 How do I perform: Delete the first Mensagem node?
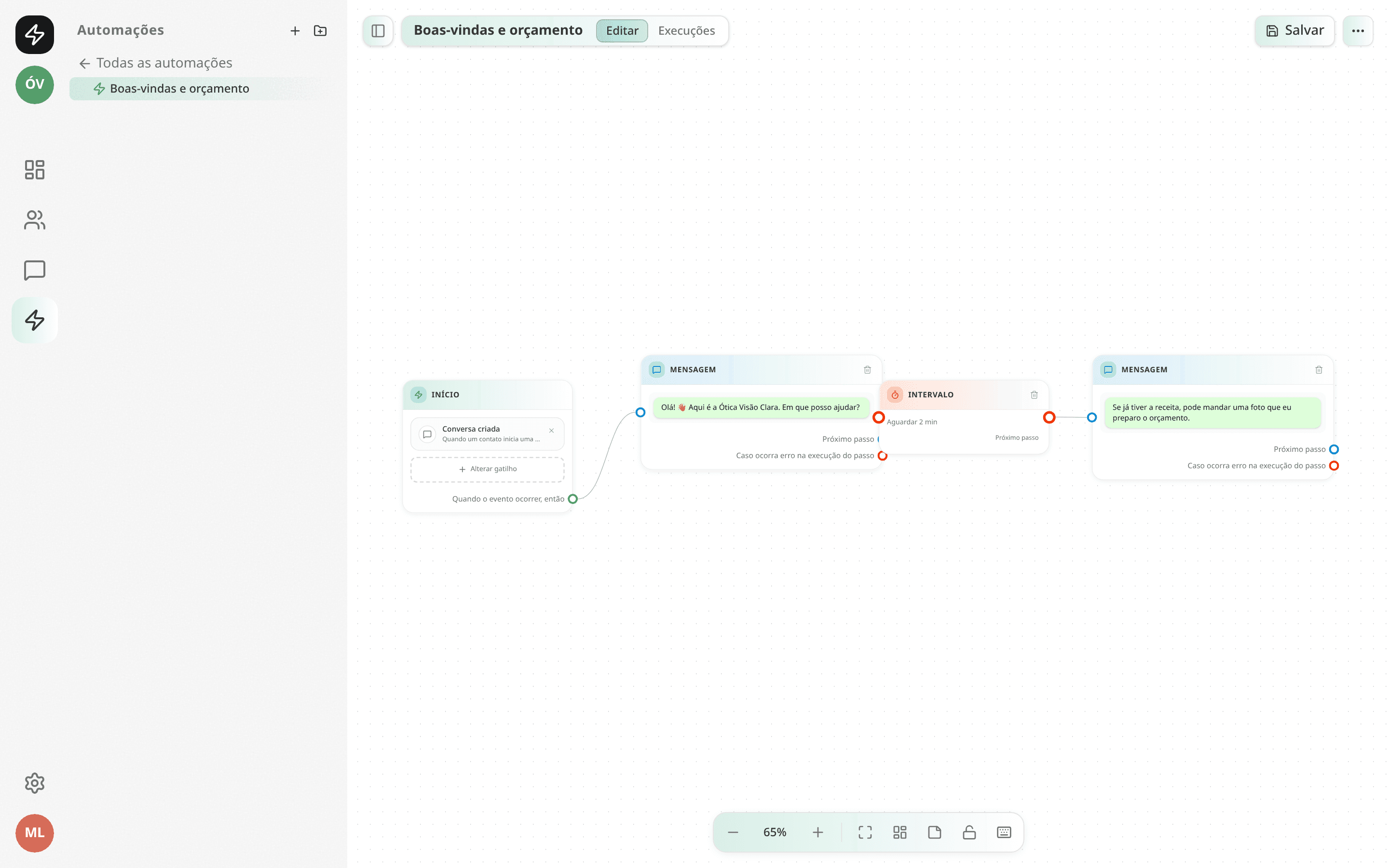867,370
